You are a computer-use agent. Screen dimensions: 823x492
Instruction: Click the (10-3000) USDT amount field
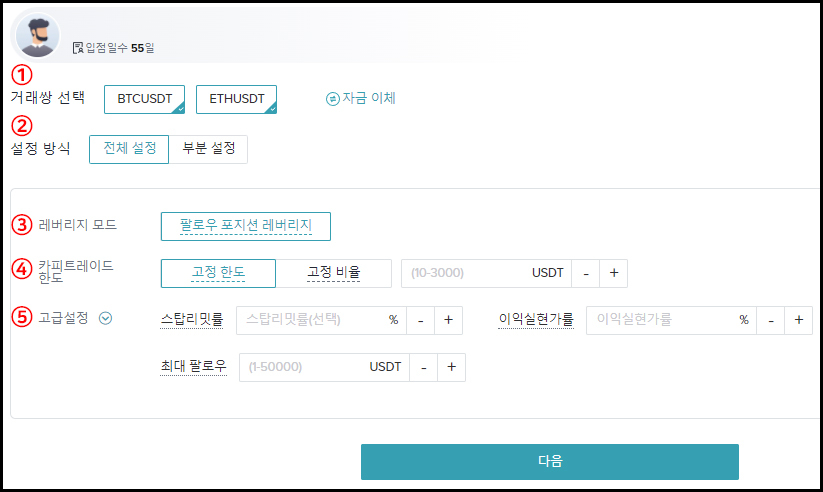(486, 273)
